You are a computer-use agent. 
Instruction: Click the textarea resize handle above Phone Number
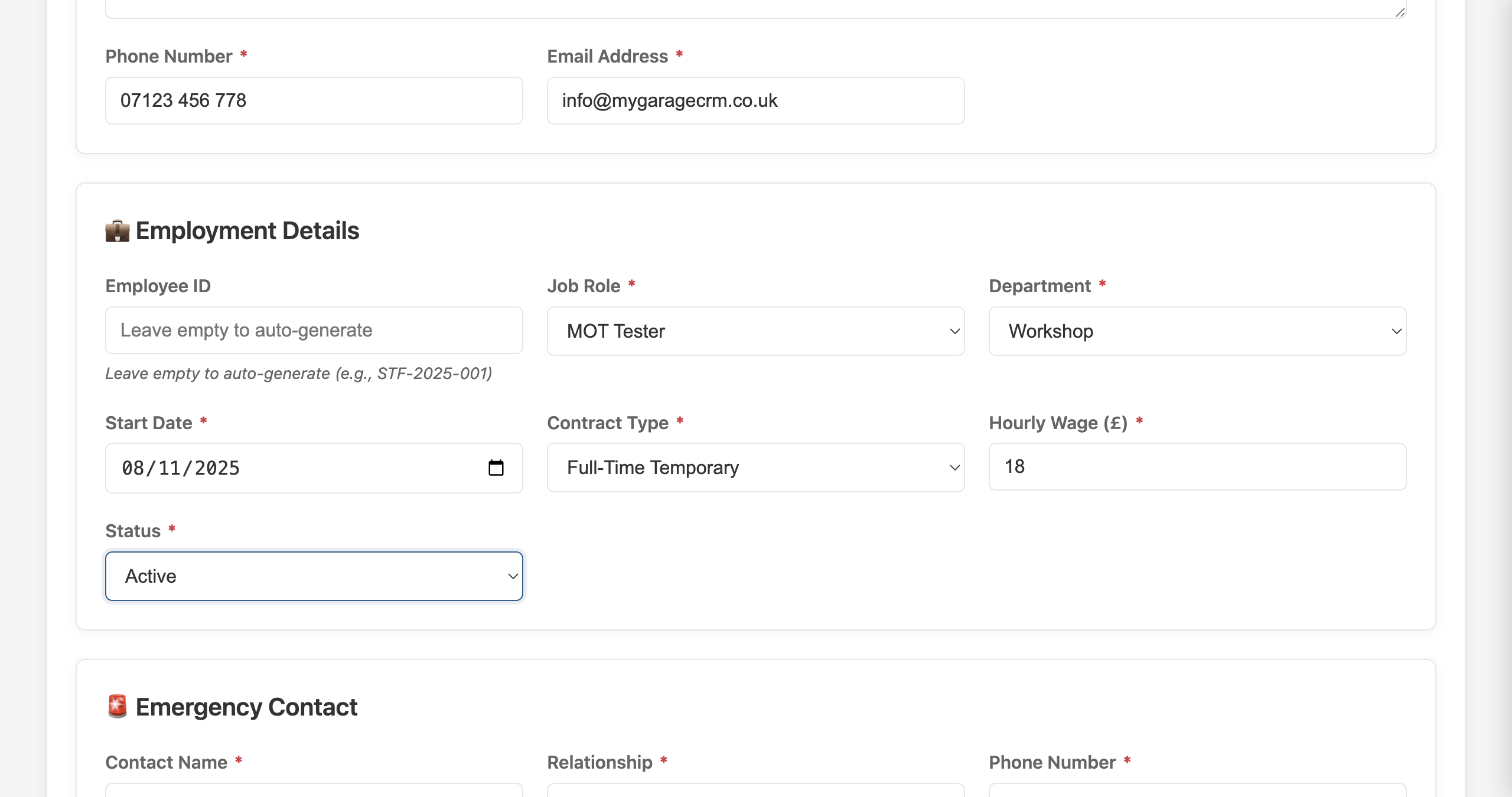coord(1401,11)
